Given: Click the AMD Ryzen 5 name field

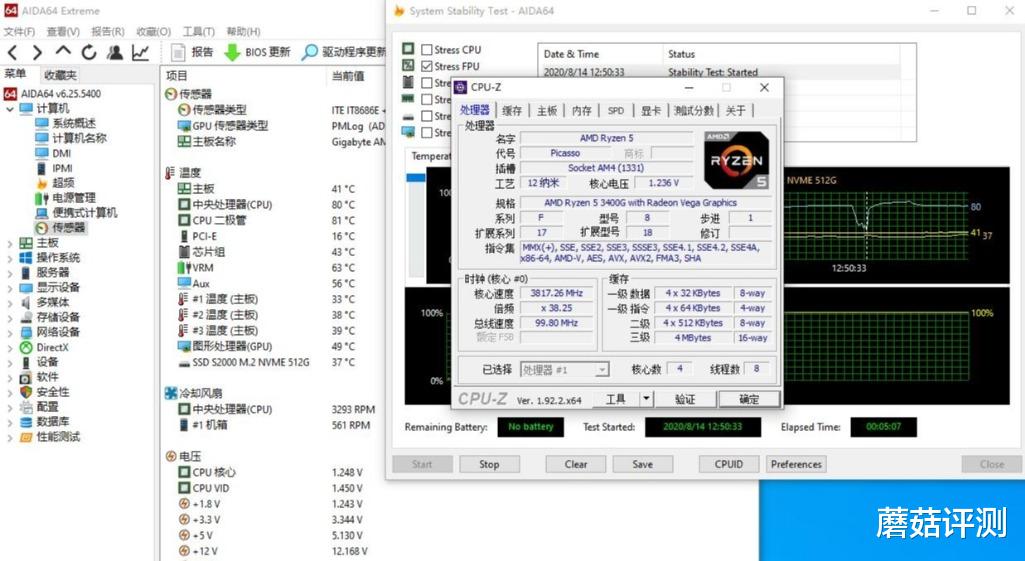Looking at the screenshot, I should pyautogui.click(x=606, y=138).
